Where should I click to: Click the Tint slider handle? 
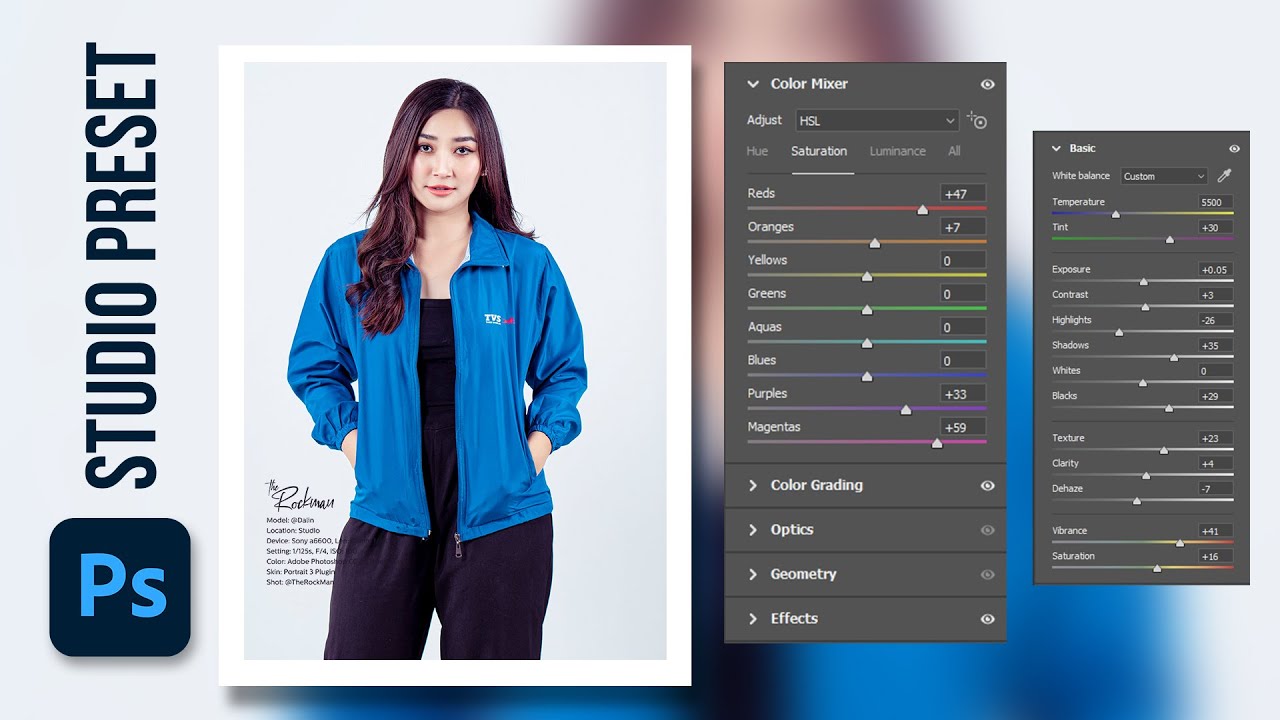pyautogui.click(x=1170, y=240)
